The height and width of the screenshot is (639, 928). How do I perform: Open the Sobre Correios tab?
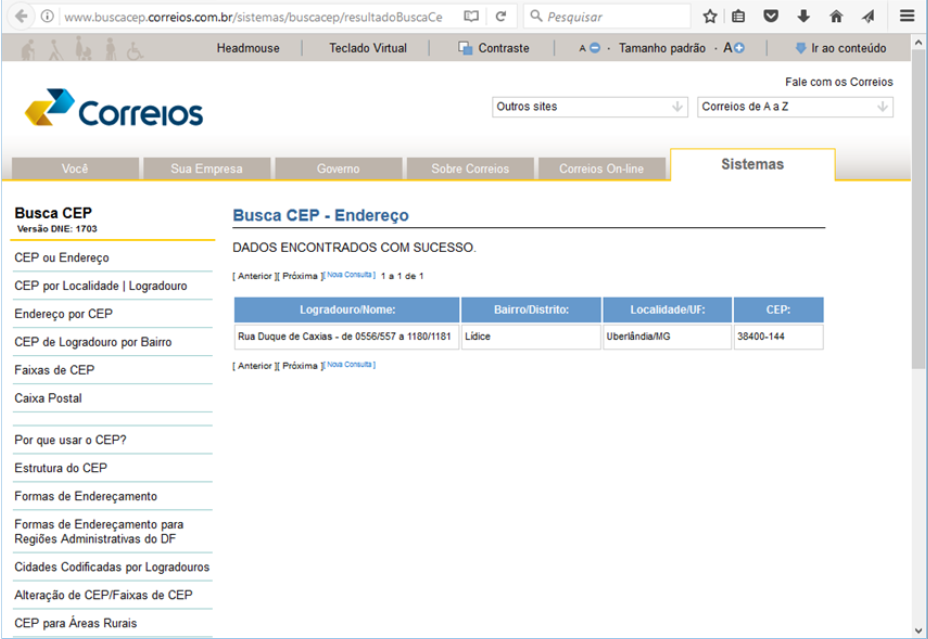click(470, 169)
